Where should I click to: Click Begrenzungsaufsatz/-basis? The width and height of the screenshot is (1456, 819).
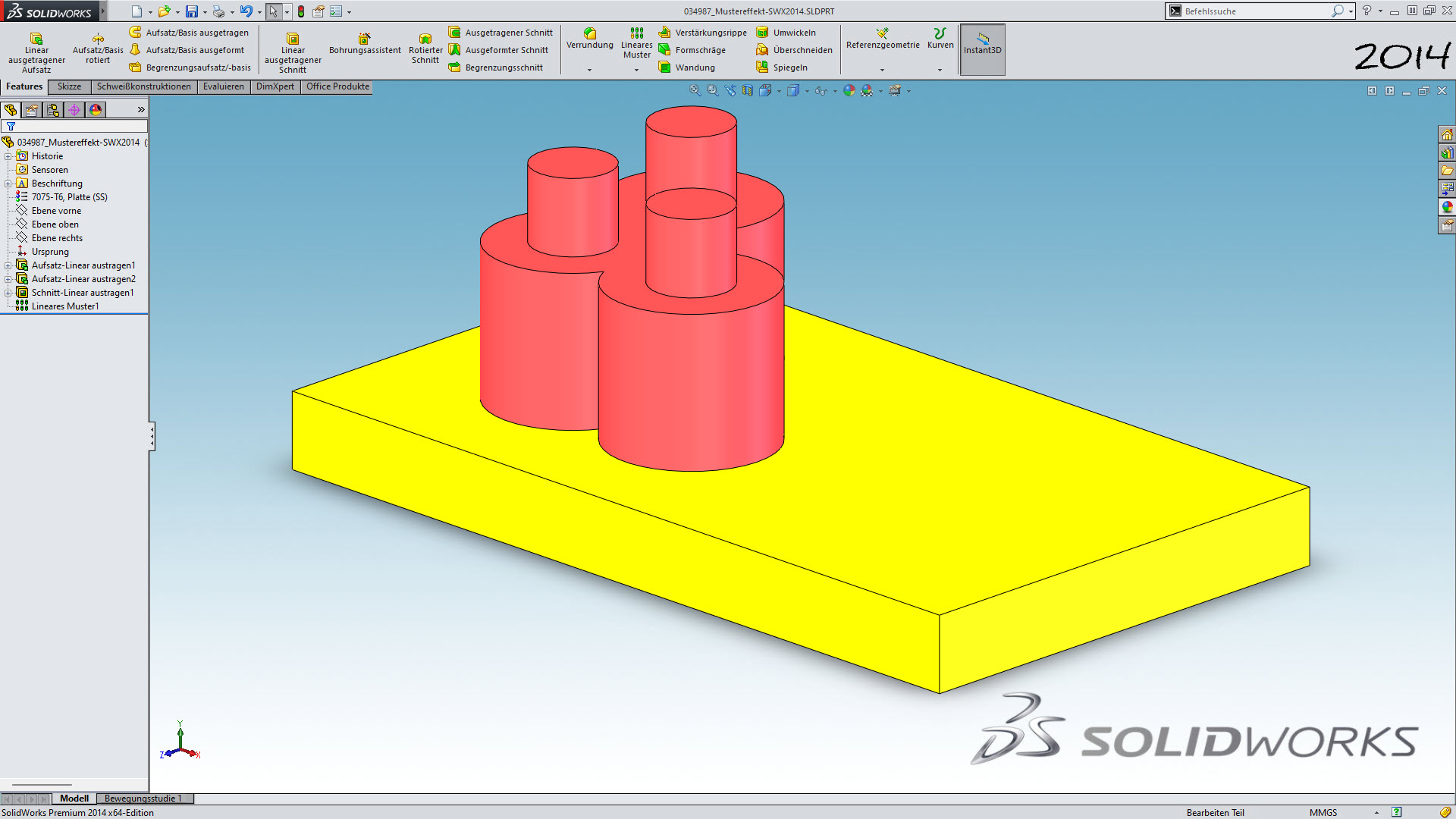(190, 67)
